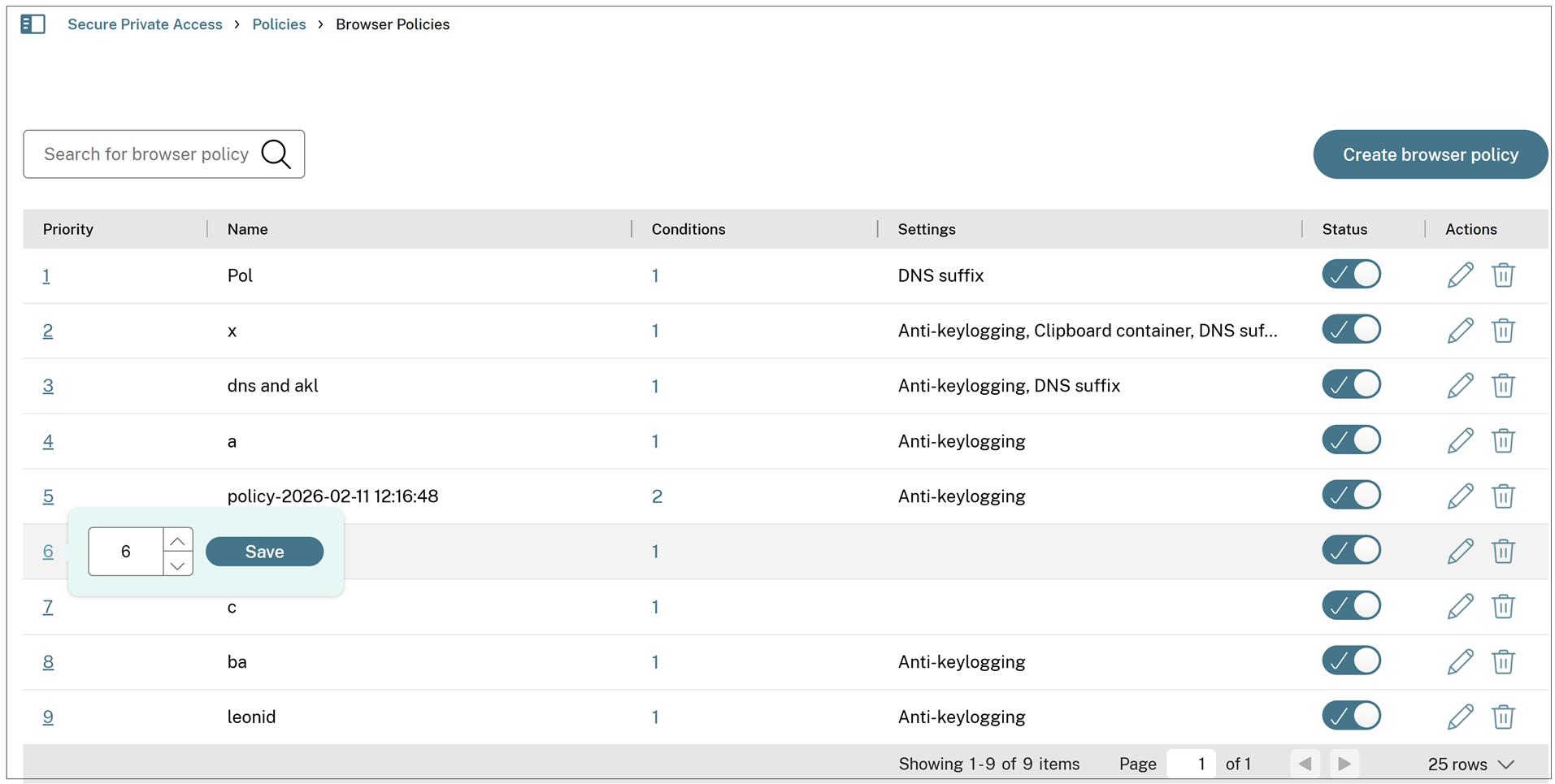Go to previous page arrow
Screen dimensions: 1555x784
tap(1305, 764)
